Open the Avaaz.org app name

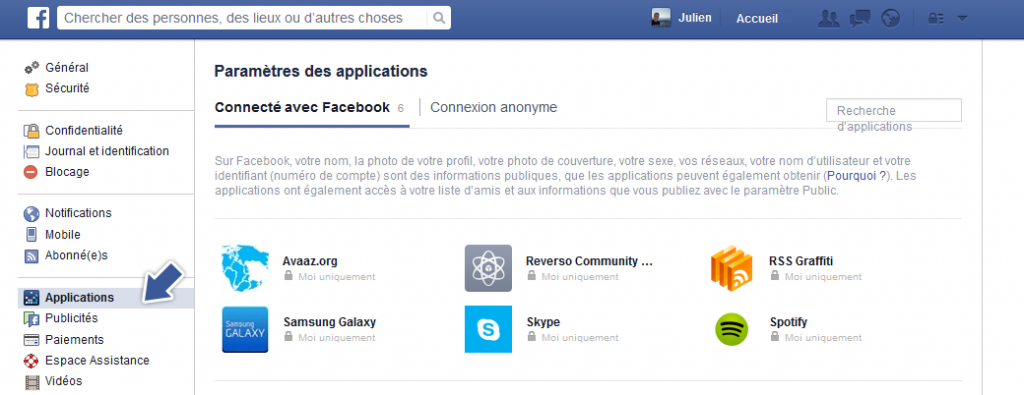(x=310, y=261)
